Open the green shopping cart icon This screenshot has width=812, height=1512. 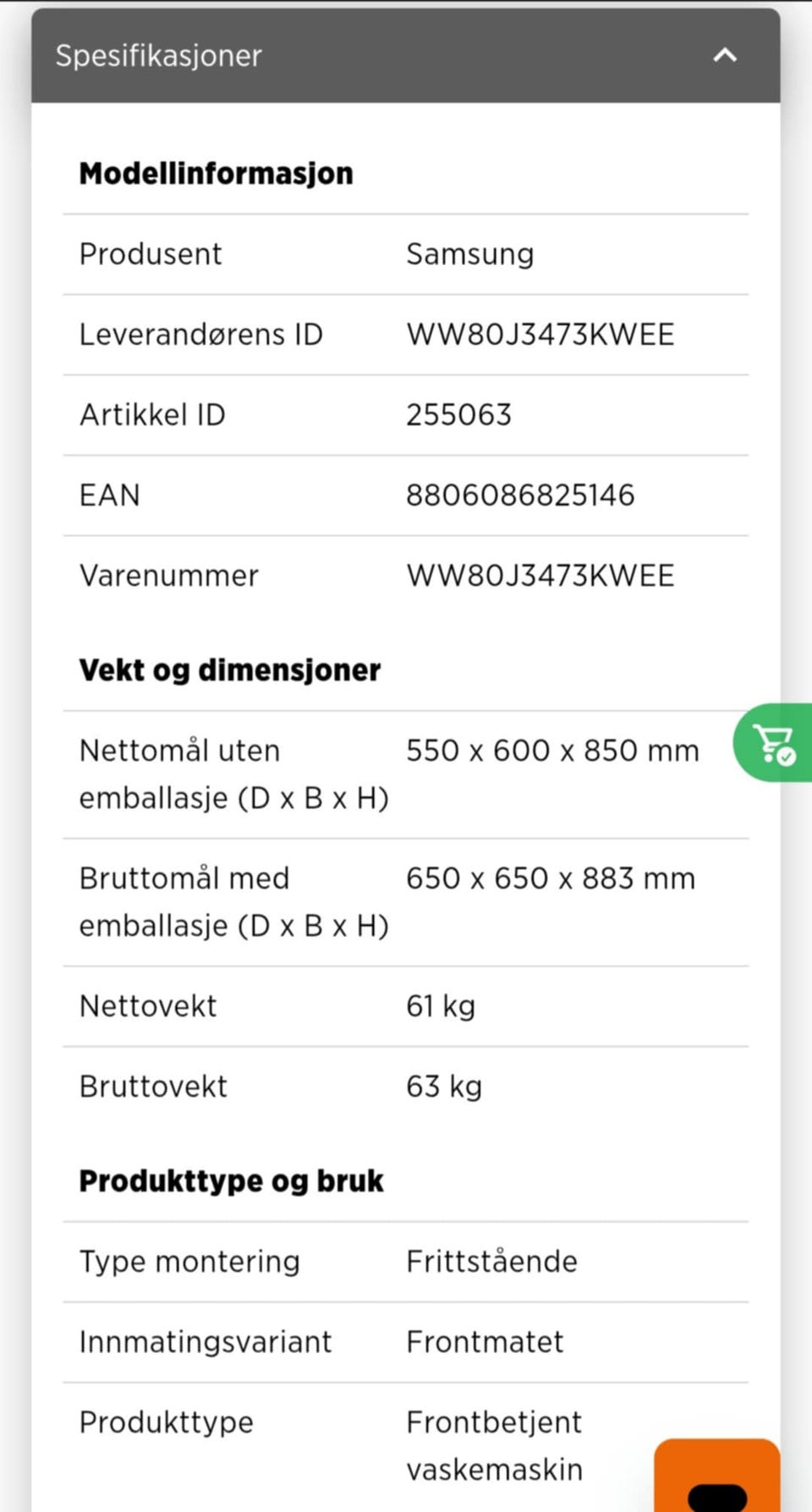[773, 742]
